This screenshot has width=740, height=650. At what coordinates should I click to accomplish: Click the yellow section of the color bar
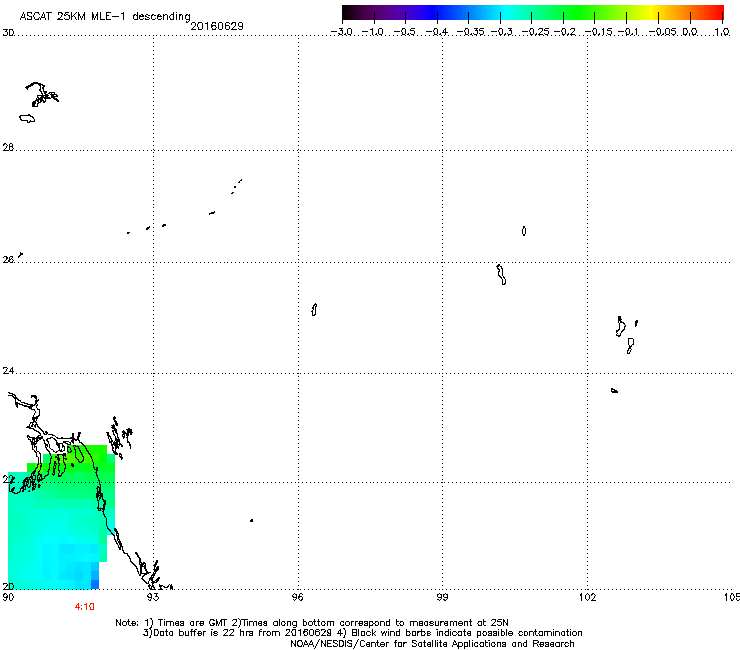coord(654,13)
